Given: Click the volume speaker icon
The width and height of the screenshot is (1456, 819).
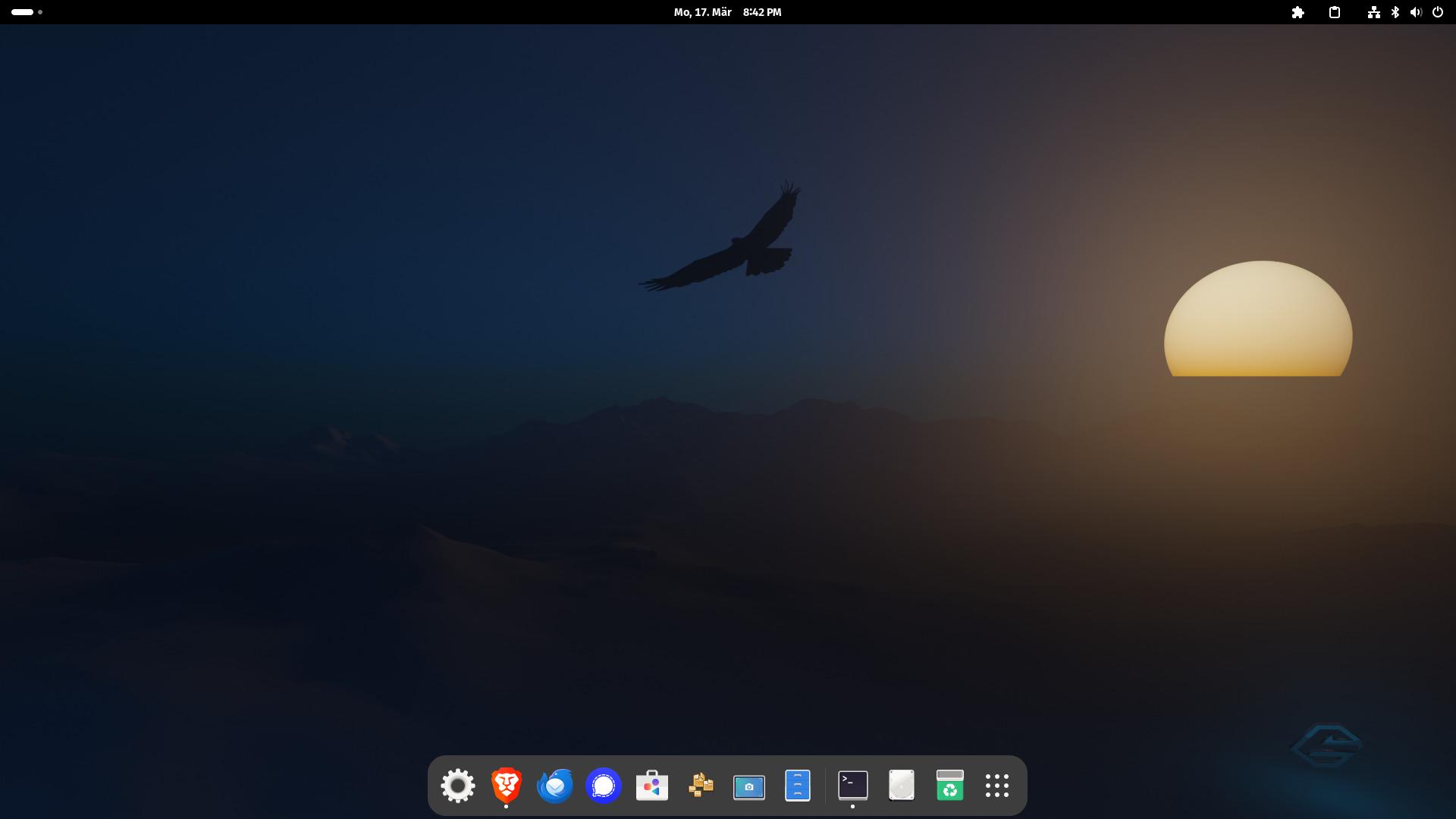Looking at the screenshot, I should pos(1416,12).
